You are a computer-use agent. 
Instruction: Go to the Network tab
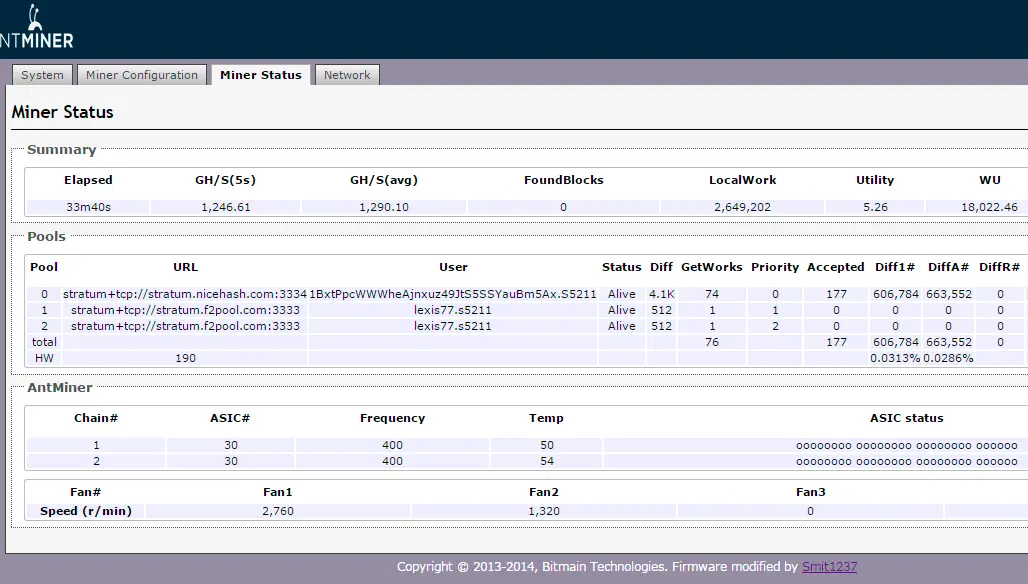point(347,75)
